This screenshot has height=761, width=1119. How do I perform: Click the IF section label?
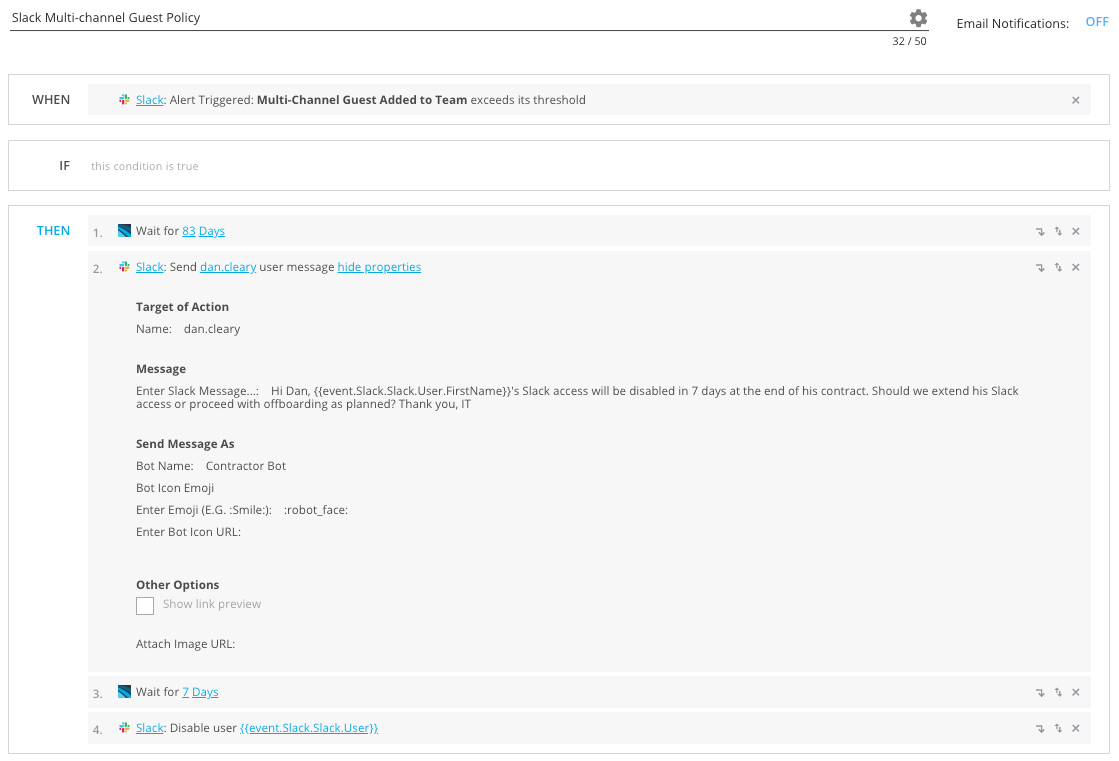point(65,166)
